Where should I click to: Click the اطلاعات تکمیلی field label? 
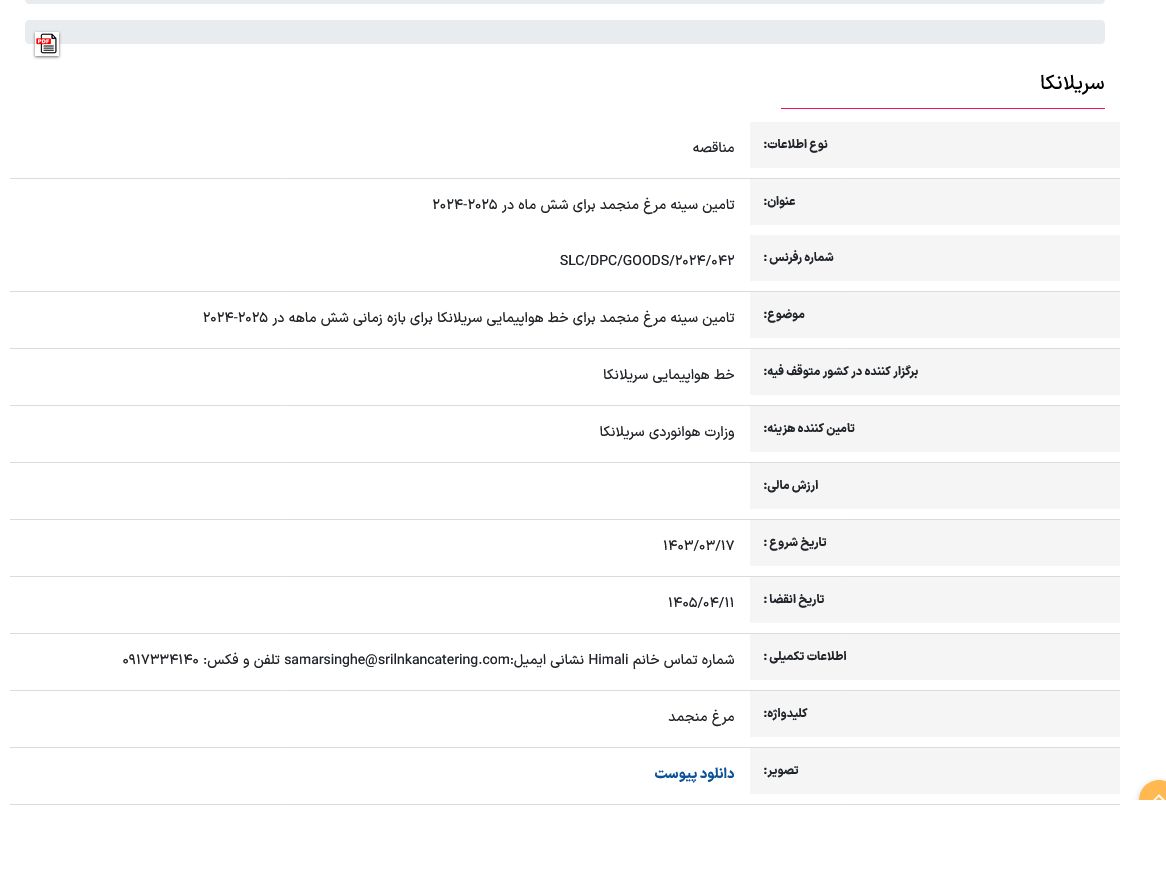[804, 657]
